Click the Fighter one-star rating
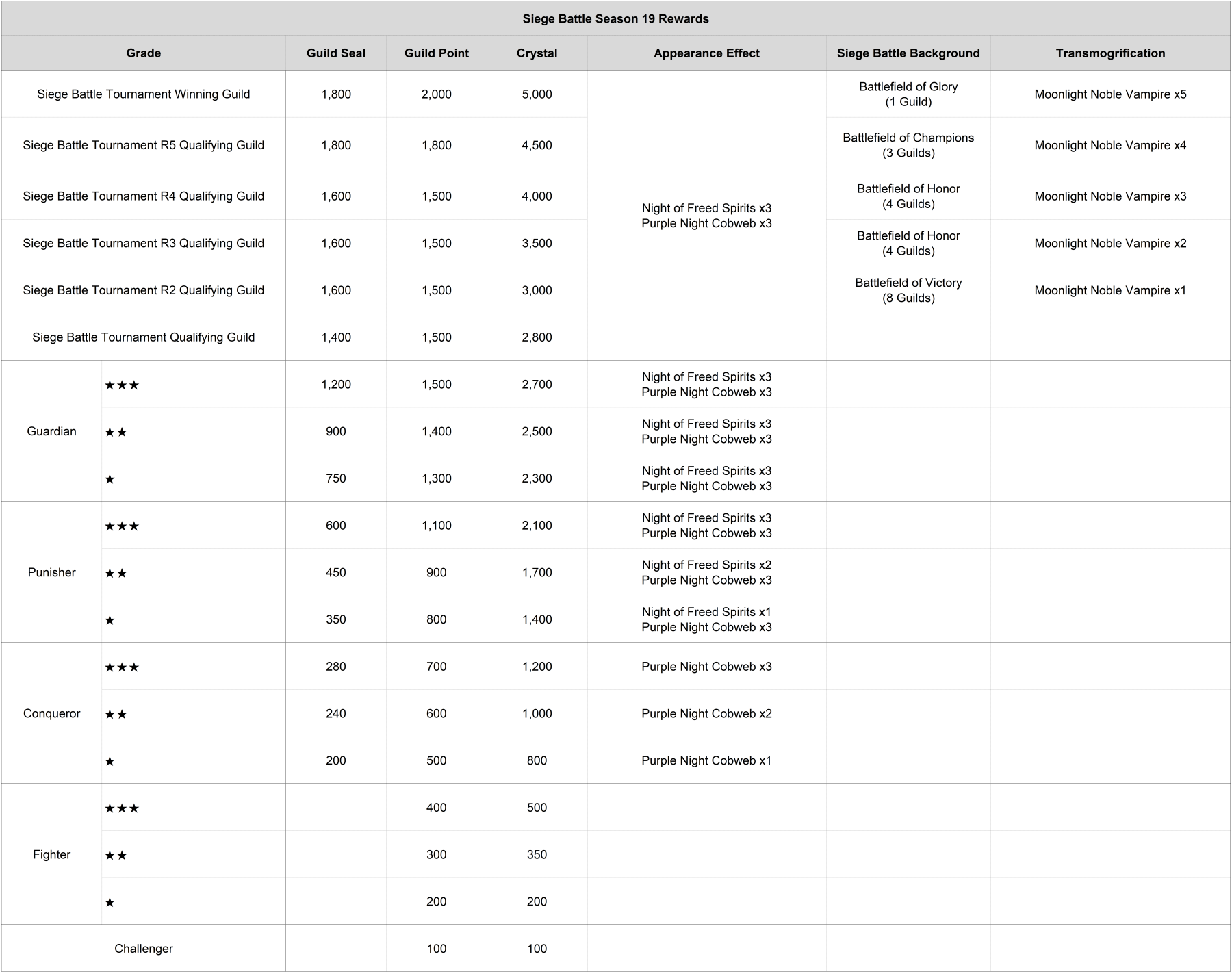Image resolution: width=1232 pixels, height=974 pixels. click(x=110, y=902)
